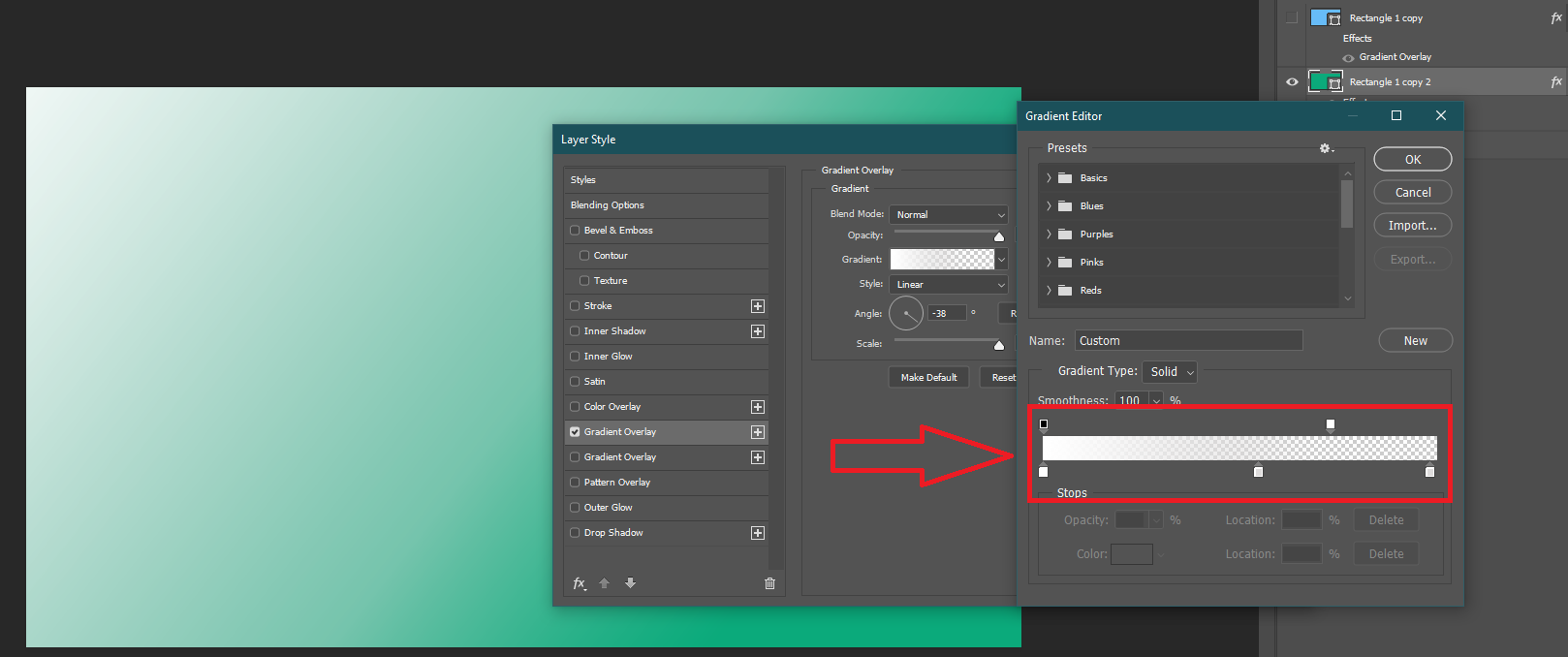Expand the Basics preset folder
Image resolution: width=1568 pixels, height=657 pixels.
(x=1049, y=178)
